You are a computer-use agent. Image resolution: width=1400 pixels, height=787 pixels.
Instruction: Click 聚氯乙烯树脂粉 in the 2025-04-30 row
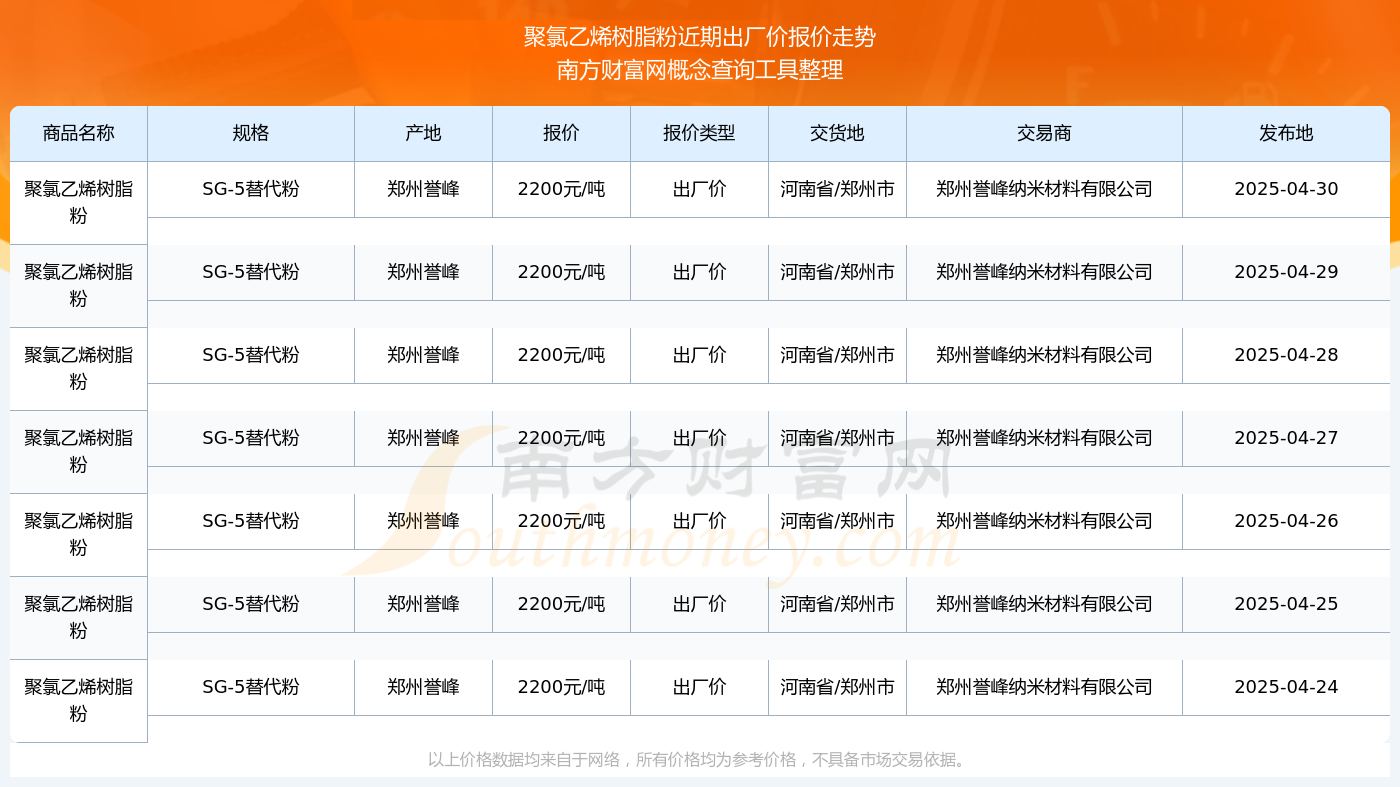pyautogui.click(x=79, y=202)
